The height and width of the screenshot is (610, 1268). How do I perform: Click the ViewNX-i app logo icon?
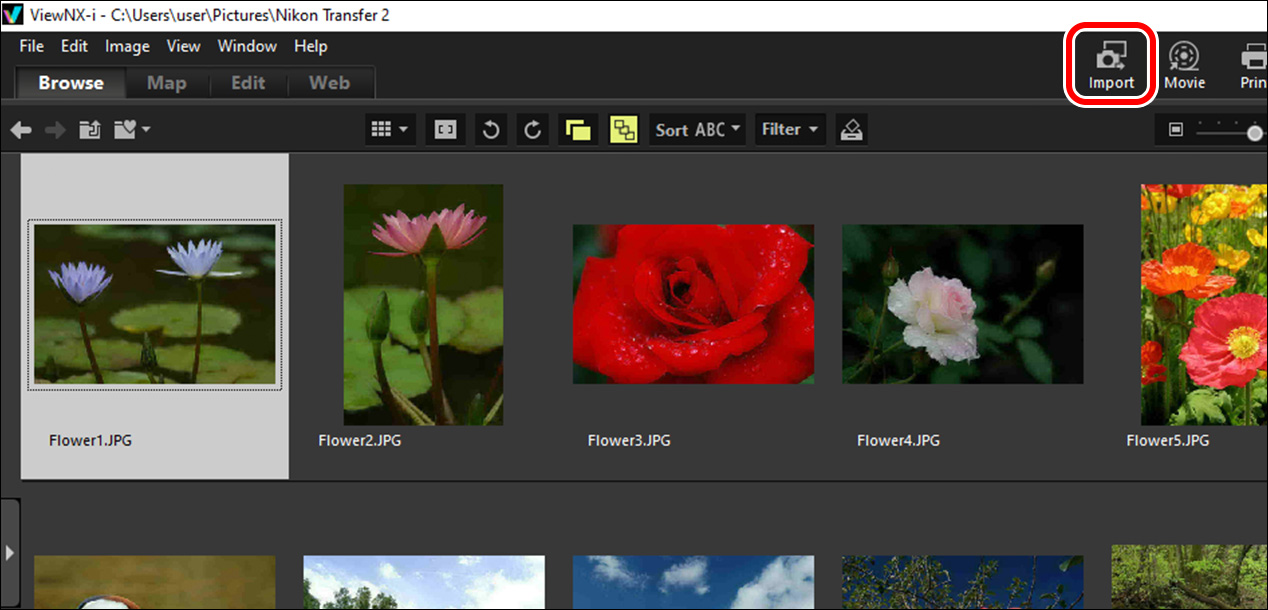click(13, 15)
